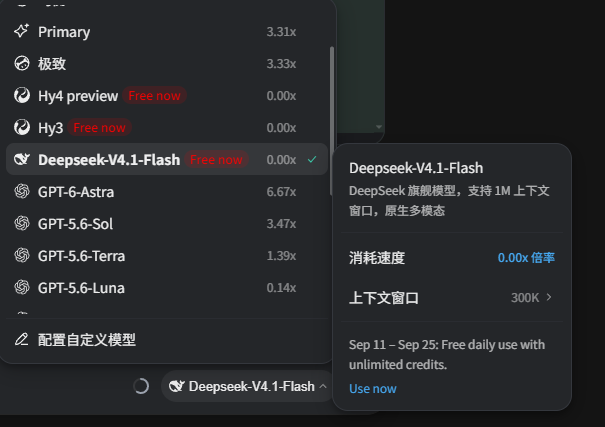
Task: Click the Hy3 model icon
Action: pos(22,127)
